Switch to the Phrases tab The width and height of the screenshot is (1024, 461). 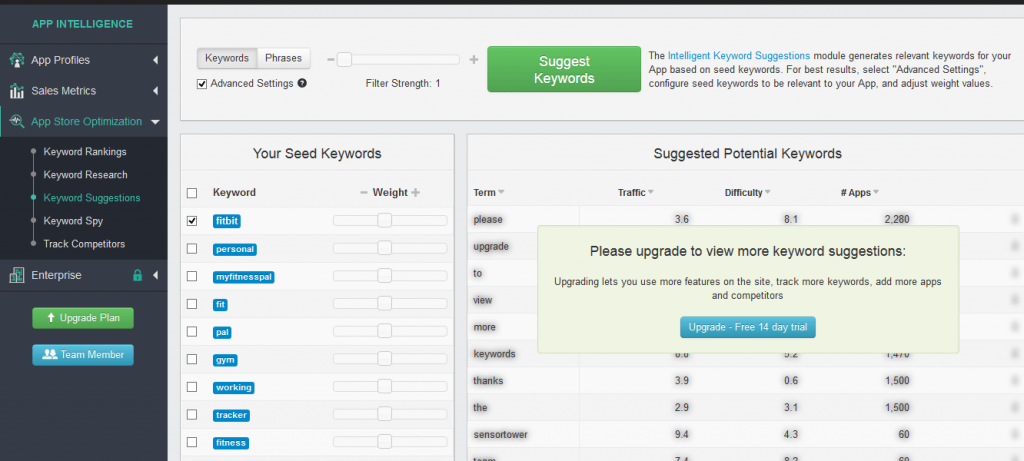283,58
